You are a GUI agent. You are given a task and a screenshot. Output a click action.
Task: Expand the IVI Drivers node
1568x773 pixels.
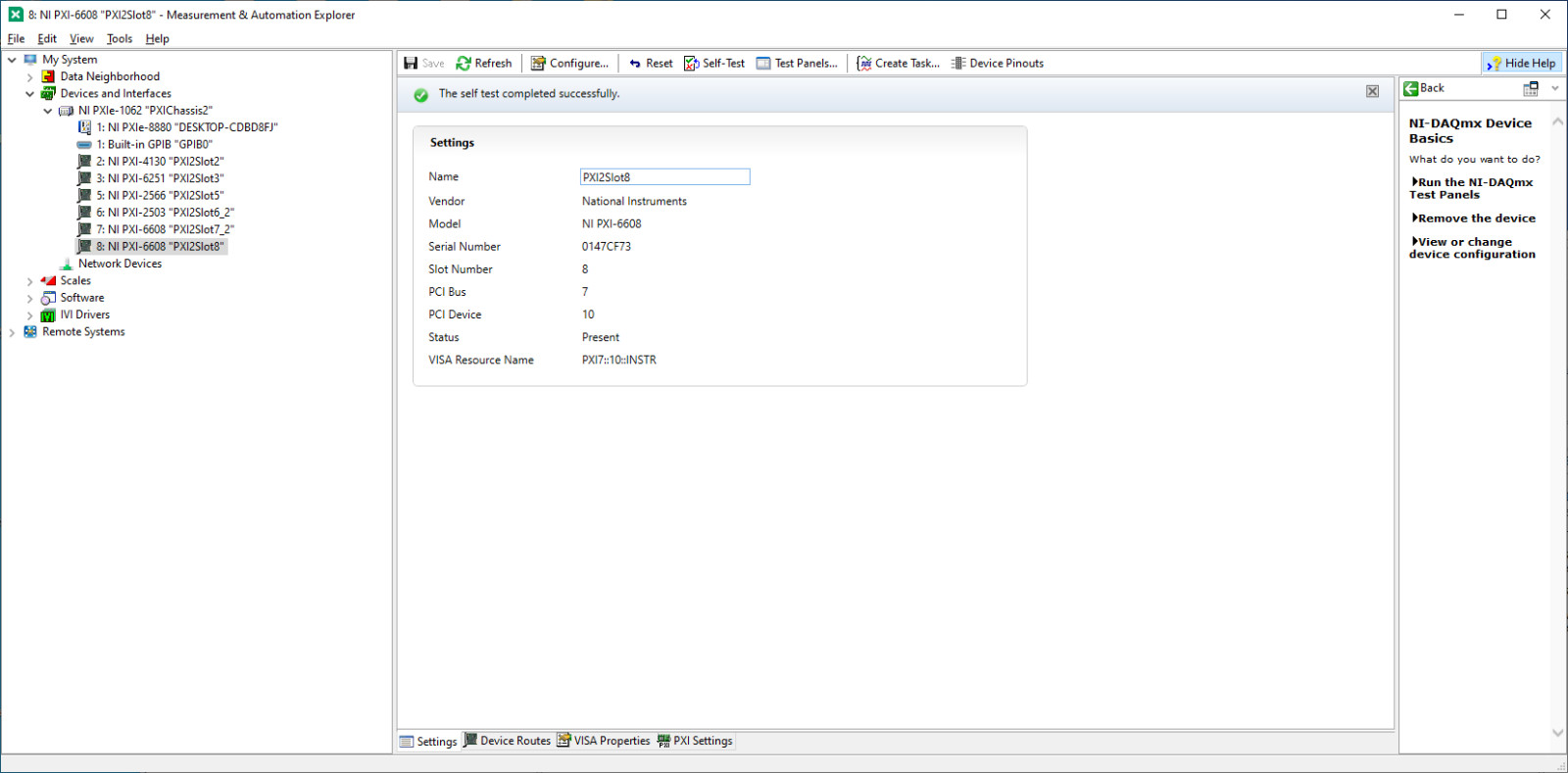click(x=29, y=315)
